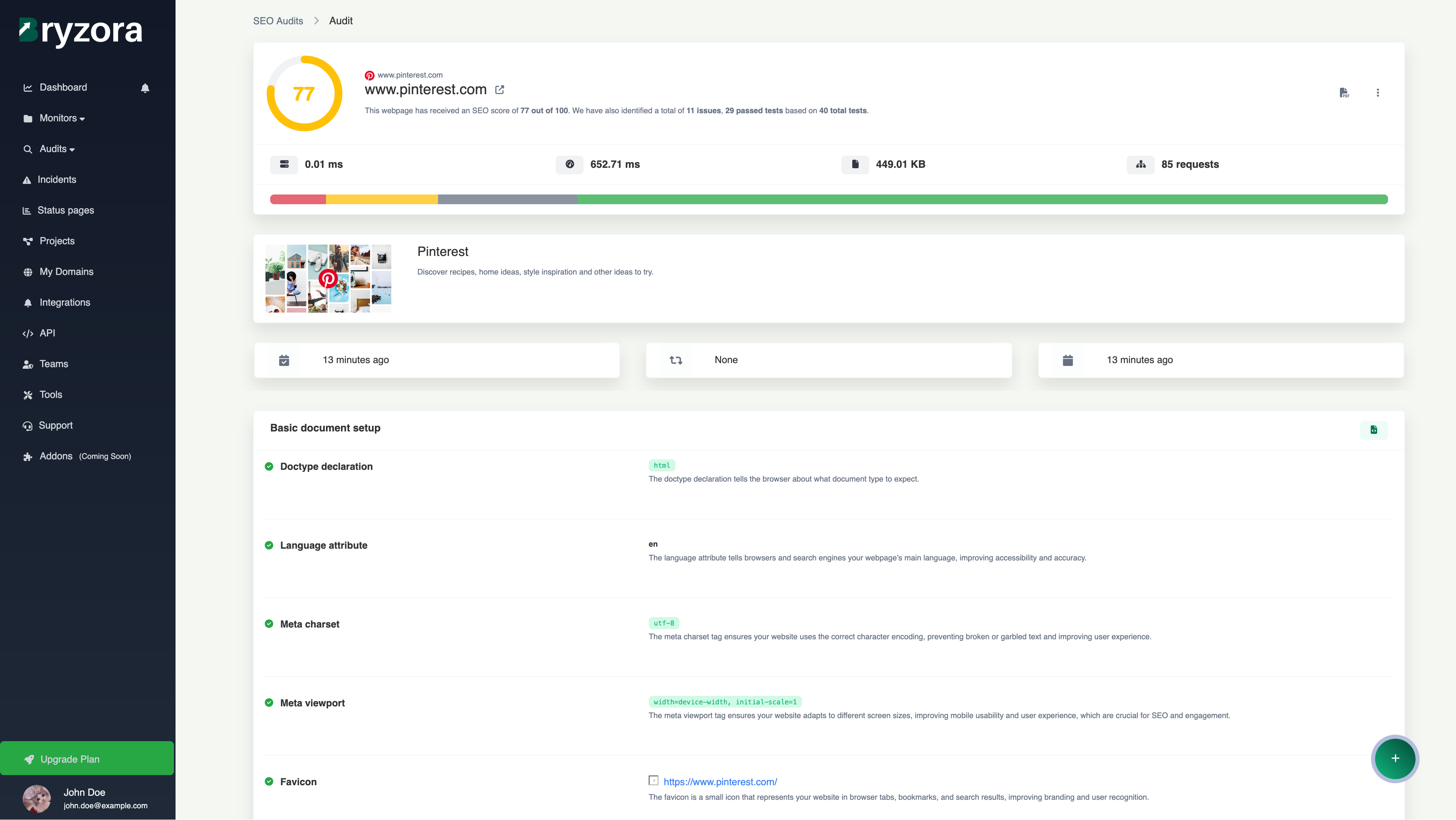The width and height of the screenshot is (1456, 820).
Task: Click the html doctype tag
Action: coord(662,466)
